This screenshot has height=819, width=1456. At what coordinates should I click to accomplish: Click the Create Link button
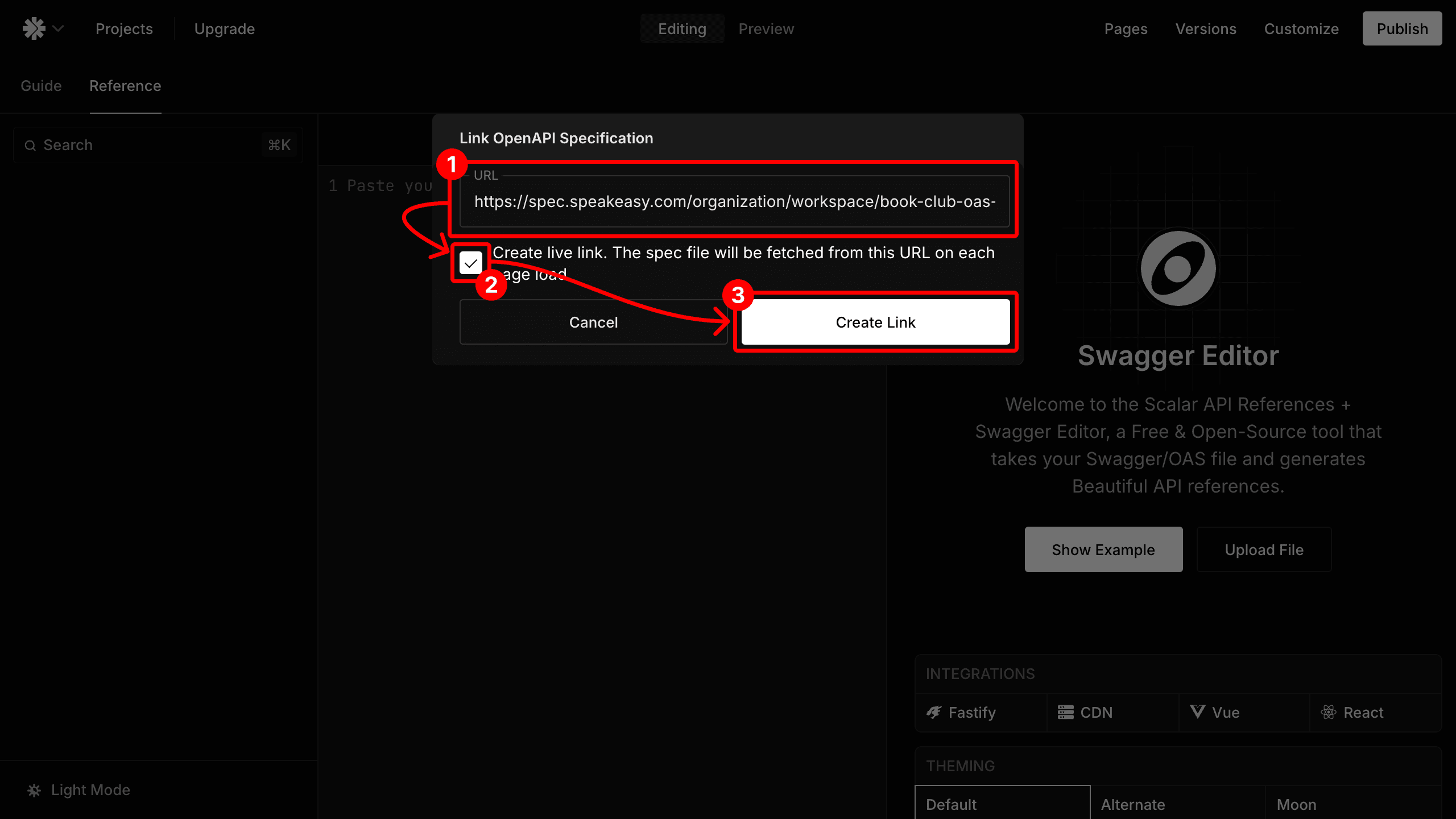point(875,322)
